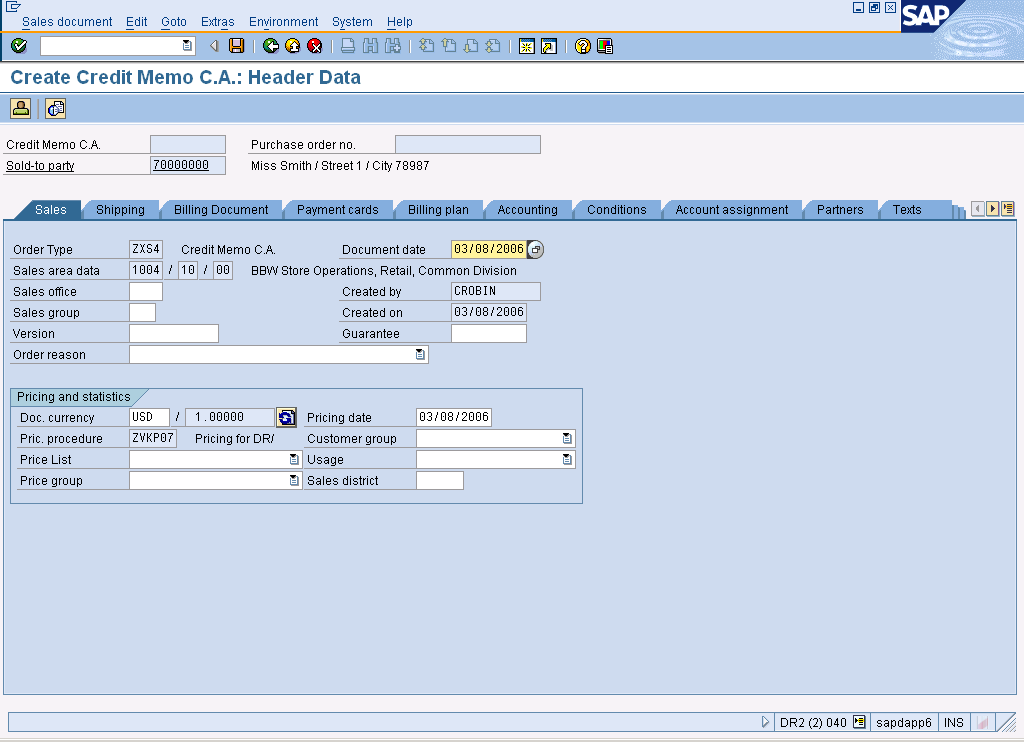Click the Sales district input field
Image resolution: width=1024 pixels, height=742 pixels.
coord(440,480)
